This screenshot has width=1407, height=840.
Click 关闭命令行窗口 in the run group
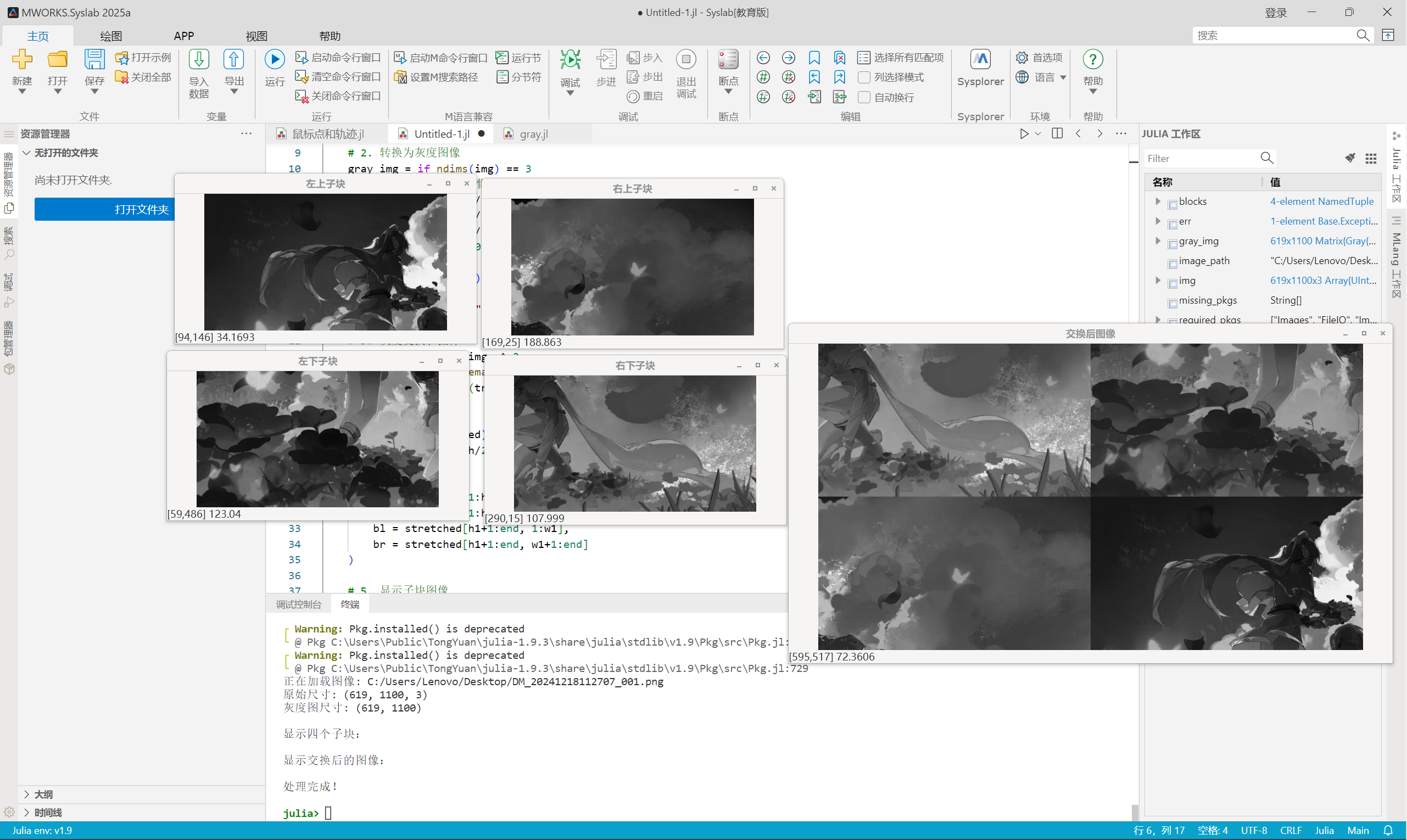coord(338,96)
